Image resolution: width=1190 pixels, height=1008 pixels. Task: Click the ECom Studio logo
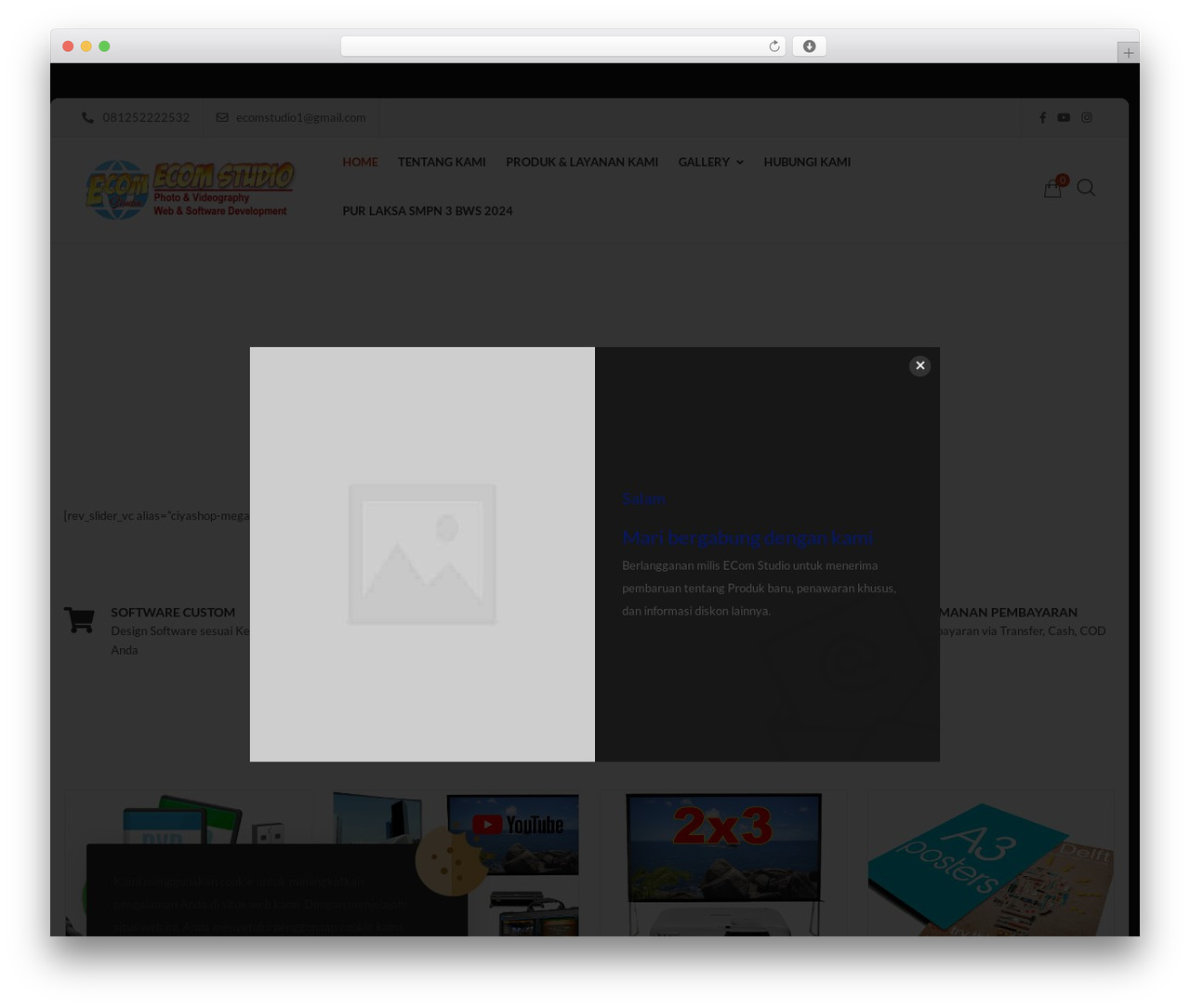190,190
